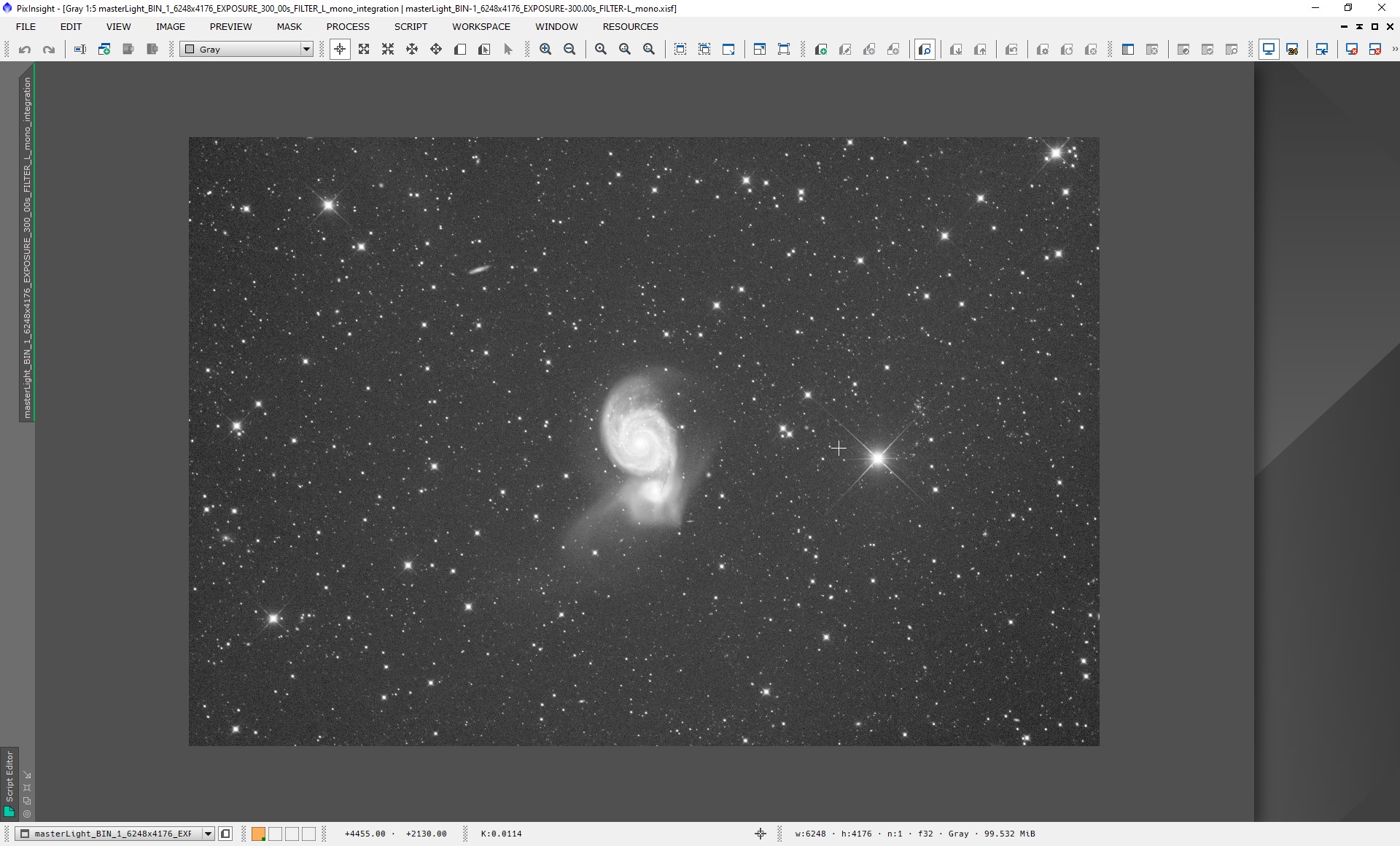Select the Readout mode crosshair tool

(x=340, y=50)
